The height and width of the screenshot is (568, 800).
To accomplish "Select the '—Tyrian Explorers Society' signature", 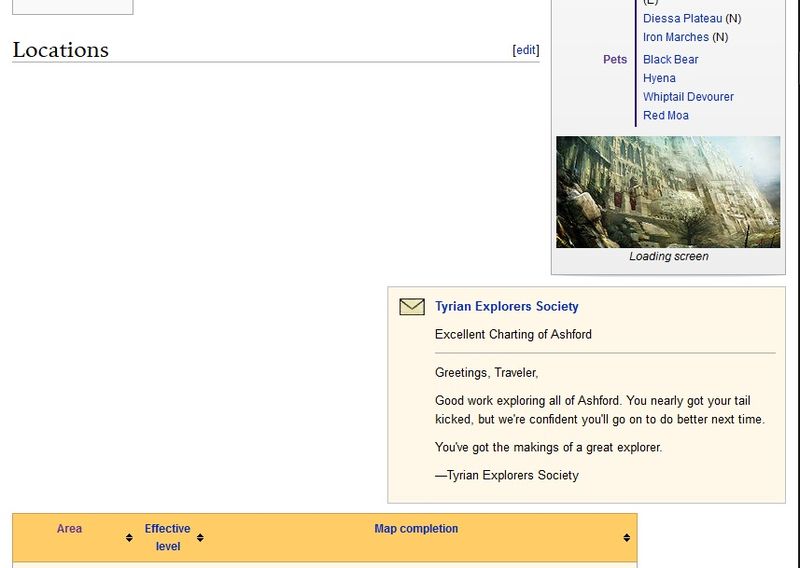I will pyautogui.click(x=507, y=475).
